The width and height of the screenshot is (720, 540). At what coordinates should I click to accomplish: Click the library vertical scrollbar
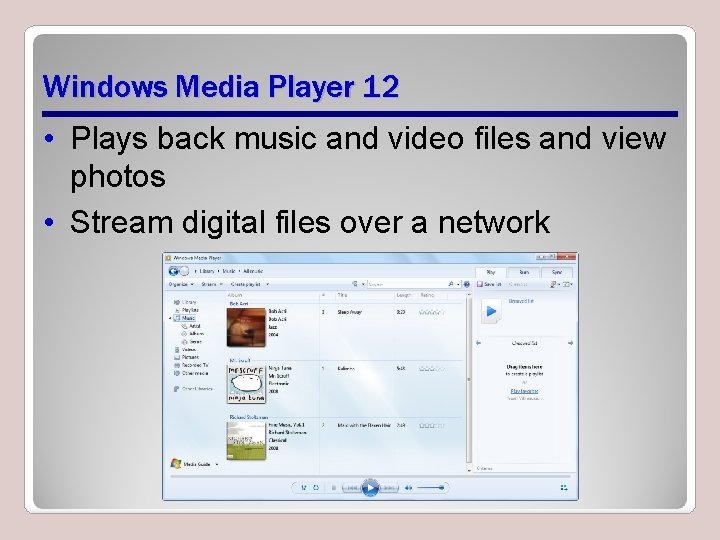469,382
